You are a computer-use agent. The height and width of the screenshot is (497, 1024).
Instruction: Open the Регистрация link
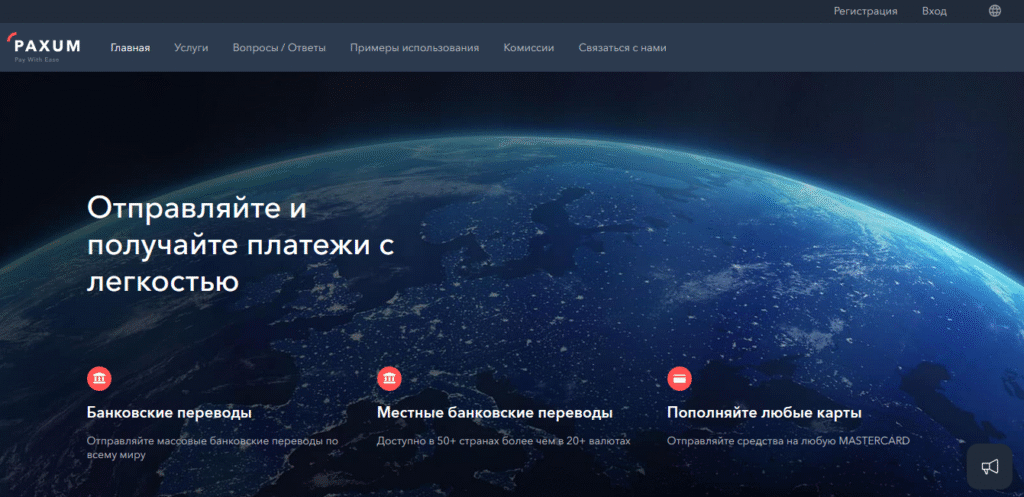point(865,11)
